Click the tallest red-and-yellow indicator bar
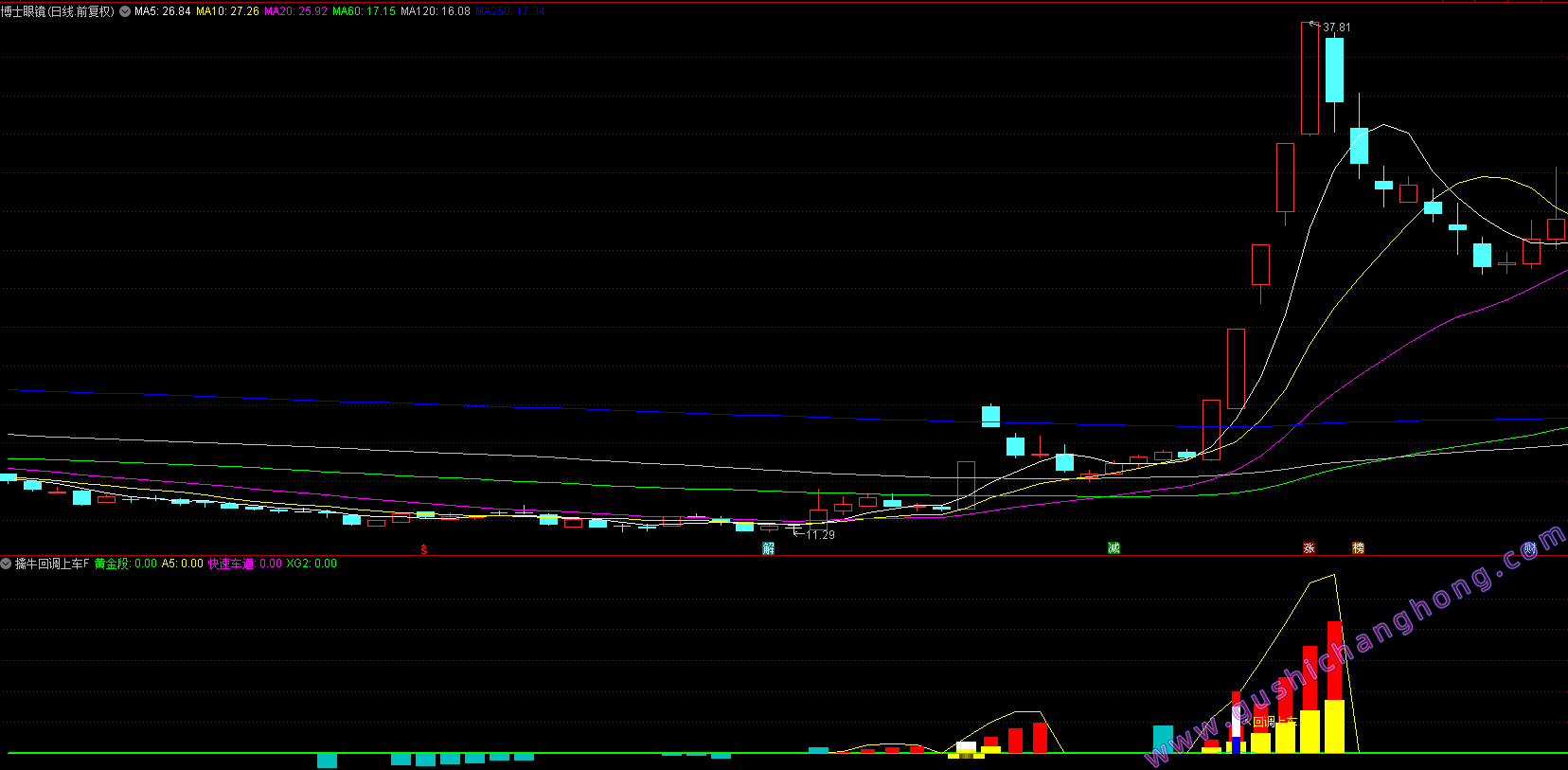The image size is (1568, 770). [1334, 687]
